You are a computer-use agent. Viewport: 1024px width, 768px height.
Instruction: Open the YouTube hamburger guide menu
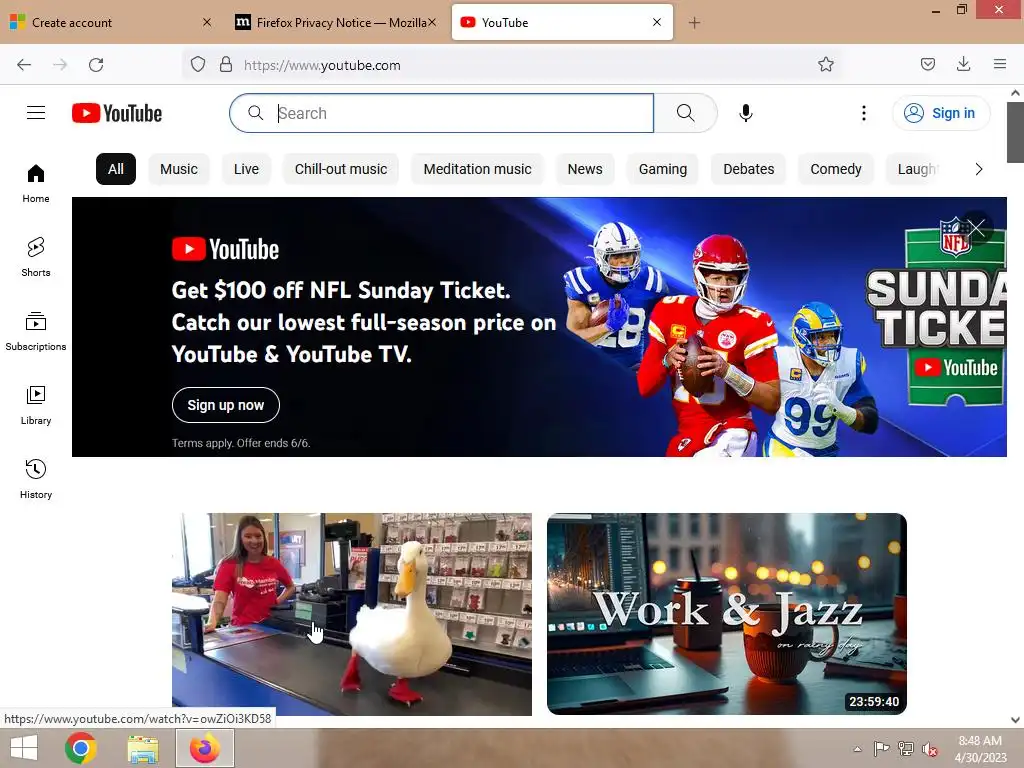point(36,113)
